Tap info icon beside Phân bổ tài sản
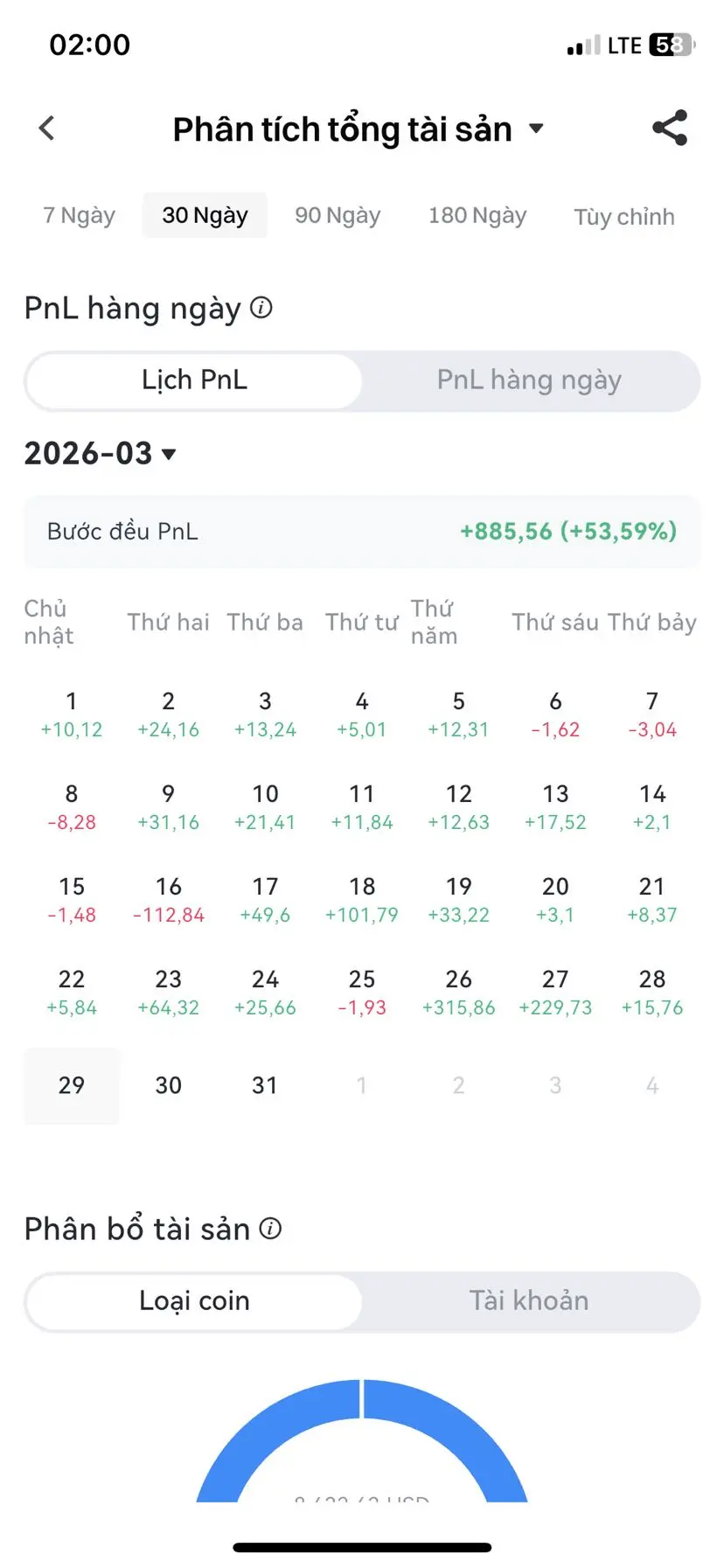This screenshot has height=1568, width=724. [x=271, y=1229]
